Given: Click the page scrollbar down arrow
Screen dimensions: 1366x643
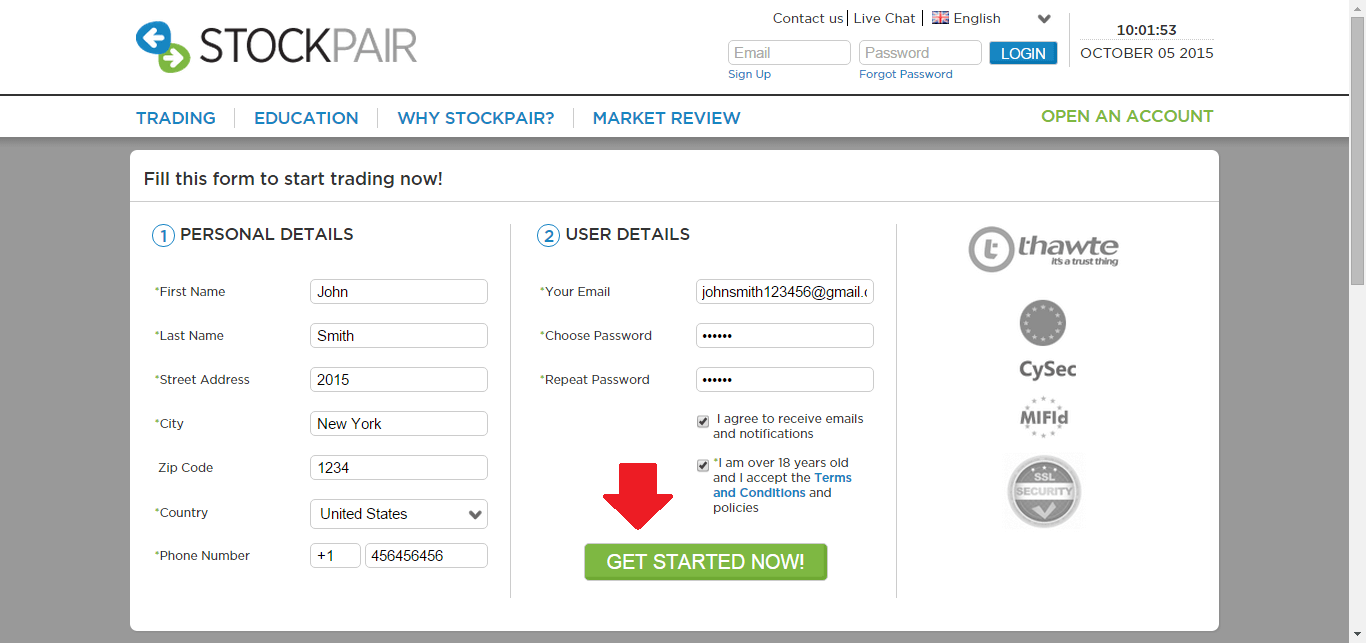Looking at the screenshot, I should (x=1357, y=634).
